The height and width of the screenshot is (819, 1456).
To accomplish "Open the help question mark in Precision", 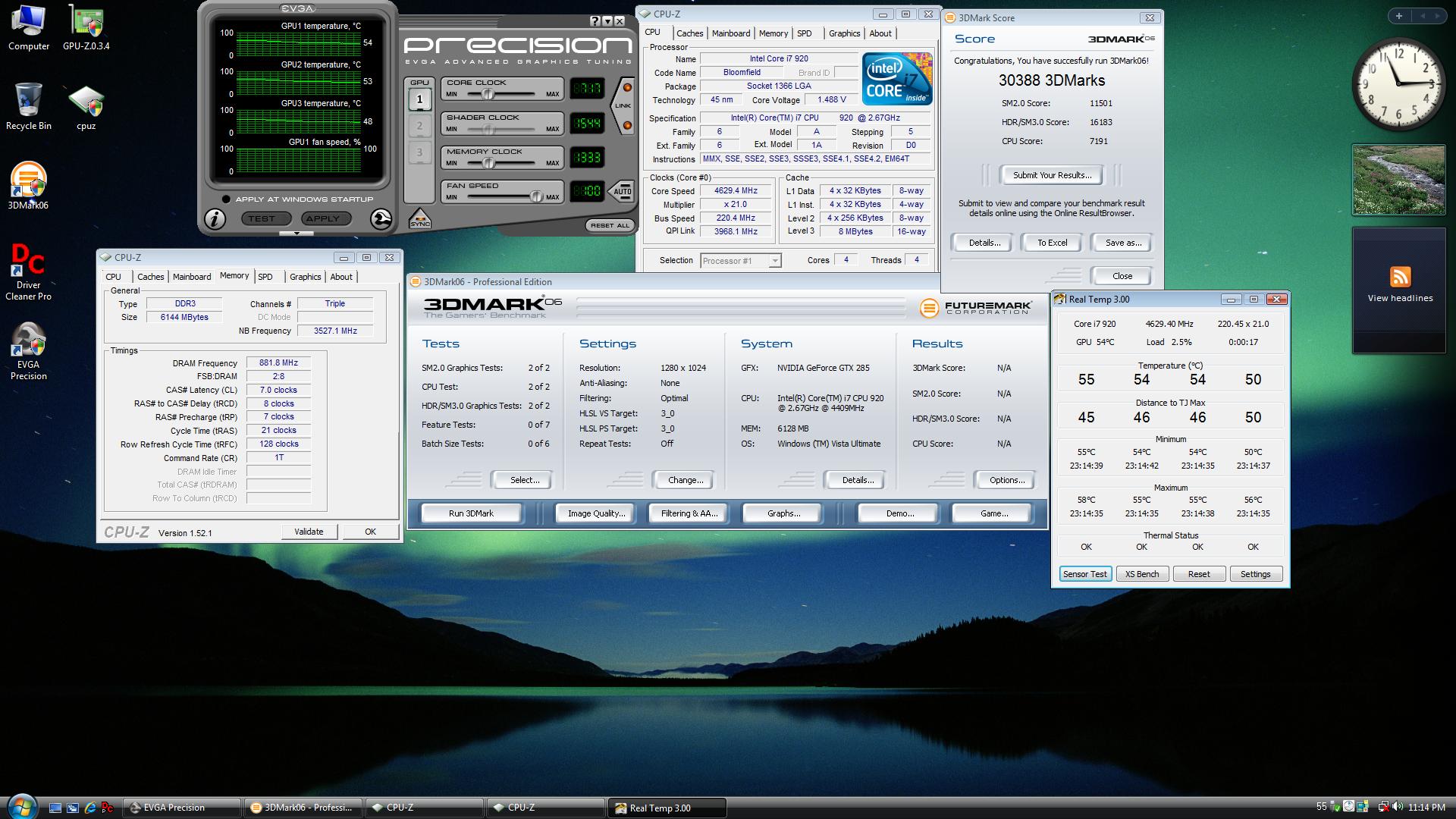I will [x=595, y=21].
